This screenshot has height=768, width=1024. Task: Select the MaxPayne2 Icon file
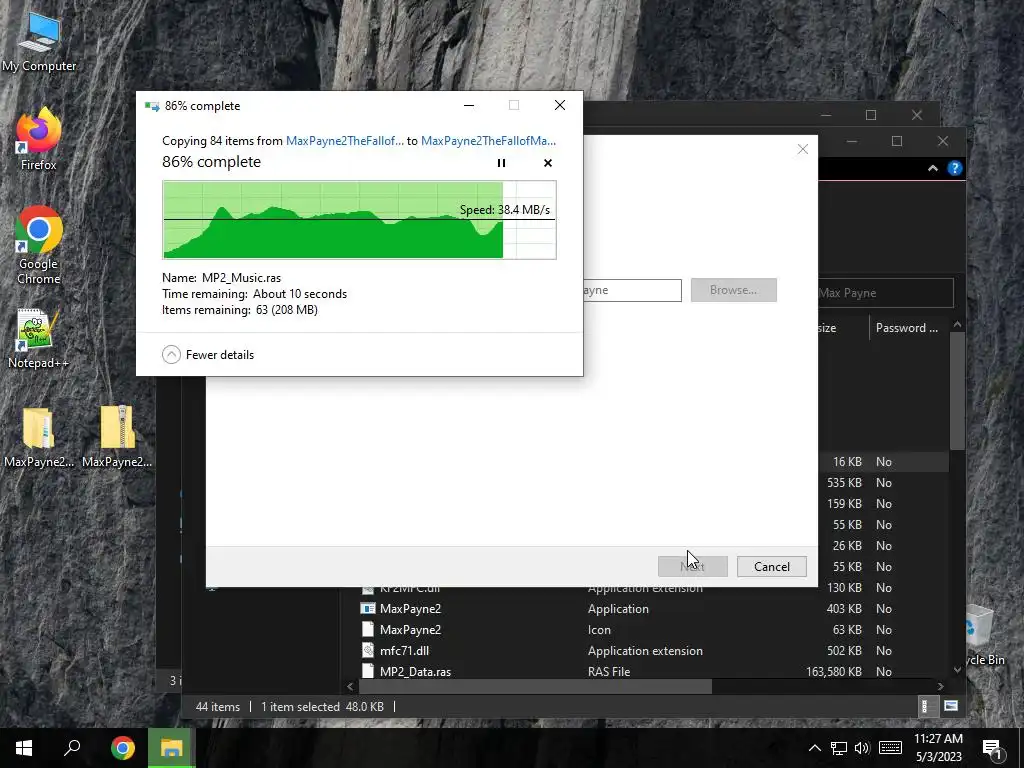point(410,630)
